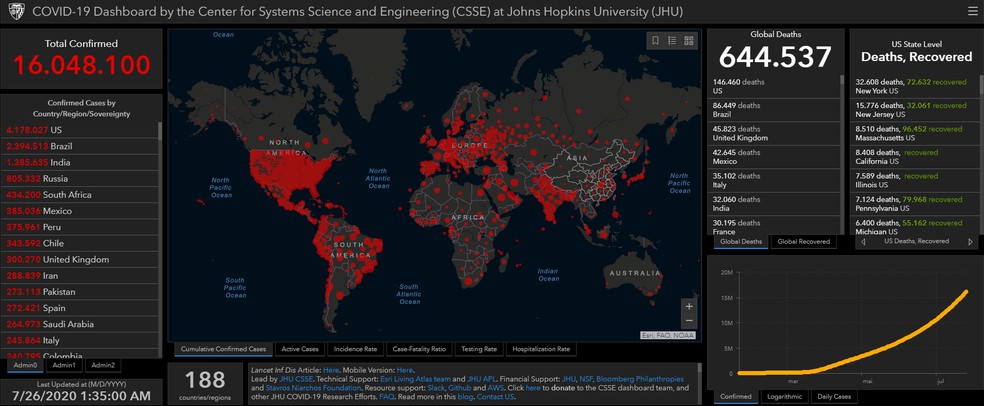
Task: Select Pakistan in confirmed cases list
Action: (x=80, y=292)
